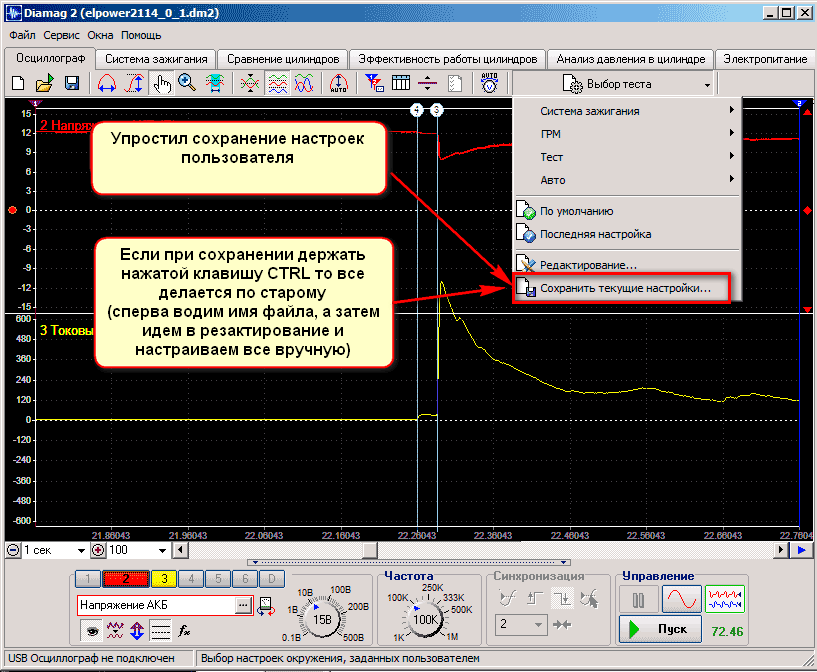Open the Помощь menu
The height and width of the screenshot is (672, 817).
click(141, 35)
